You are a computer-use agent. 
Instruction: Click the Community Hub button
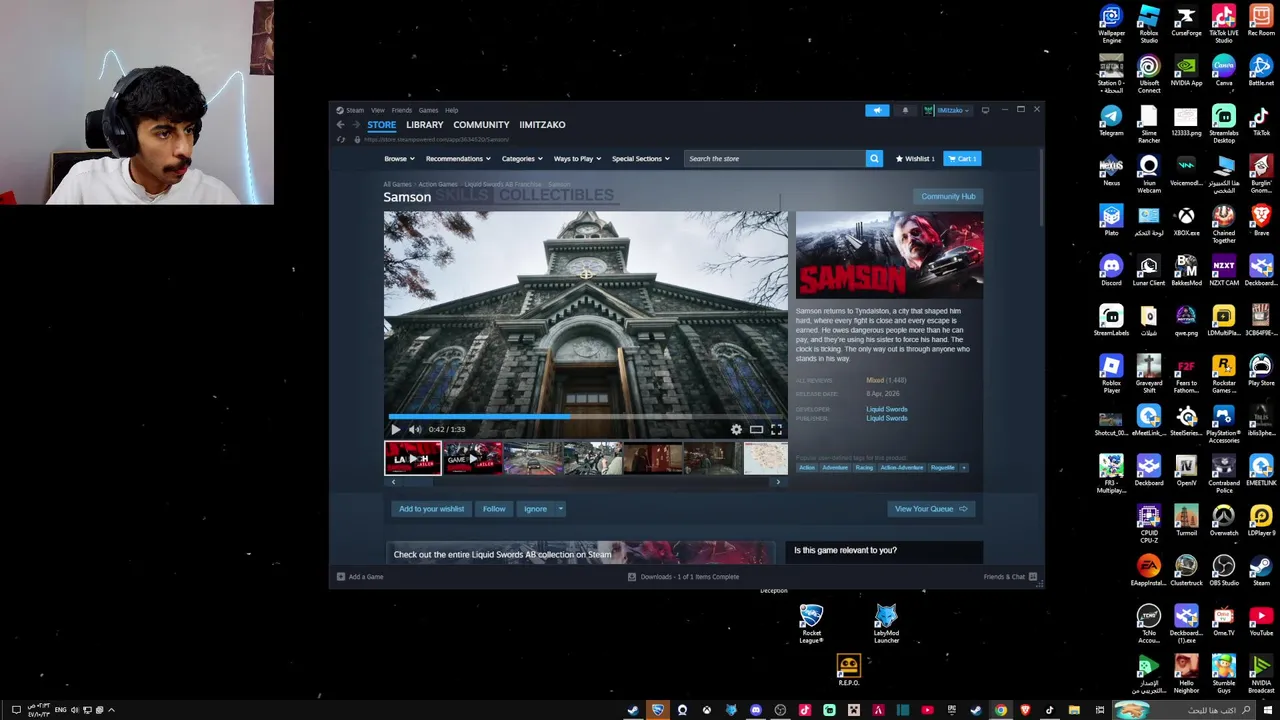[x=948, y=196]
